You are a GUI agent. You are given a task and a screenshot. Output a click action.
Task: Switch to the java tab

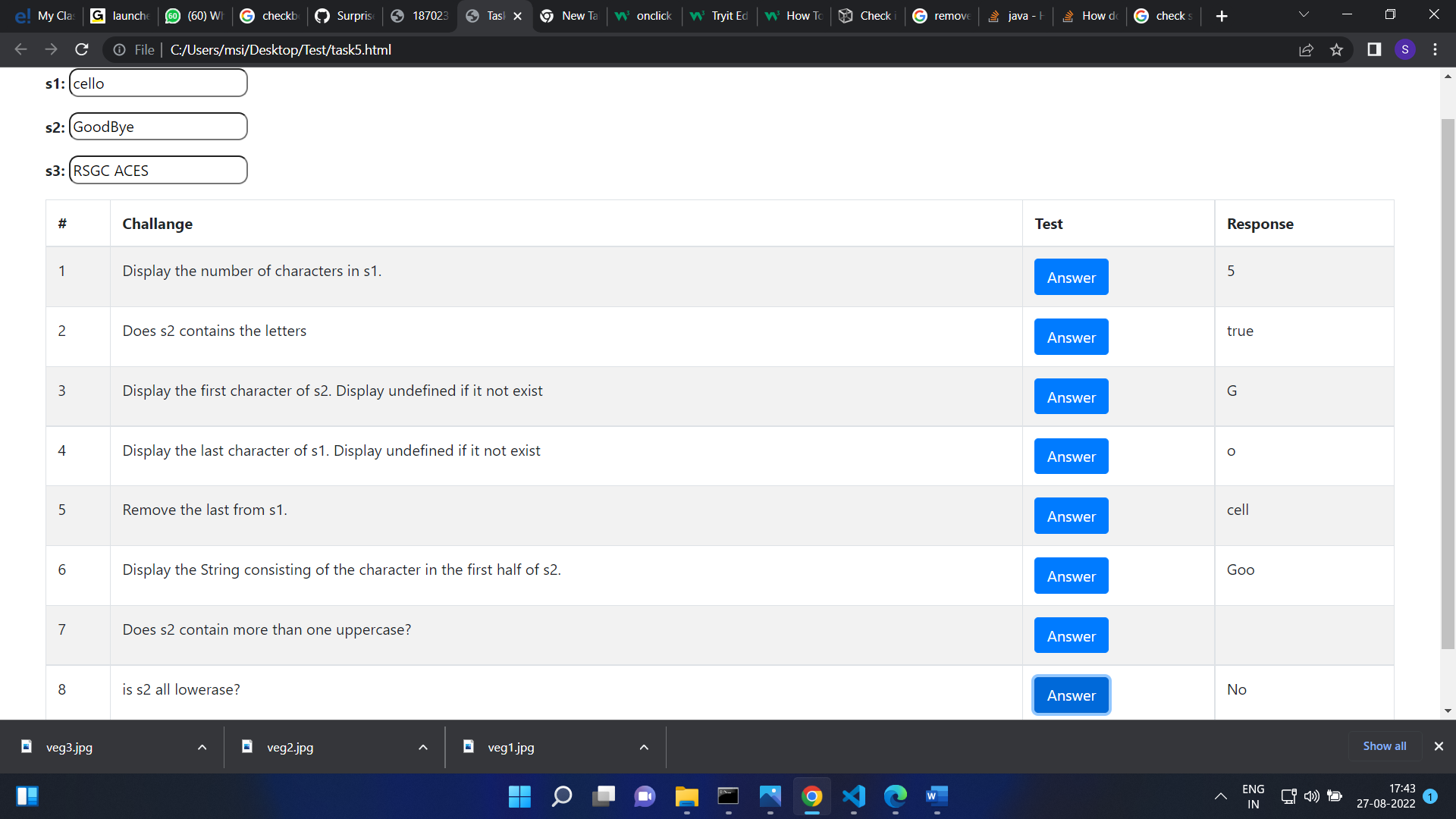(1015, 16)
